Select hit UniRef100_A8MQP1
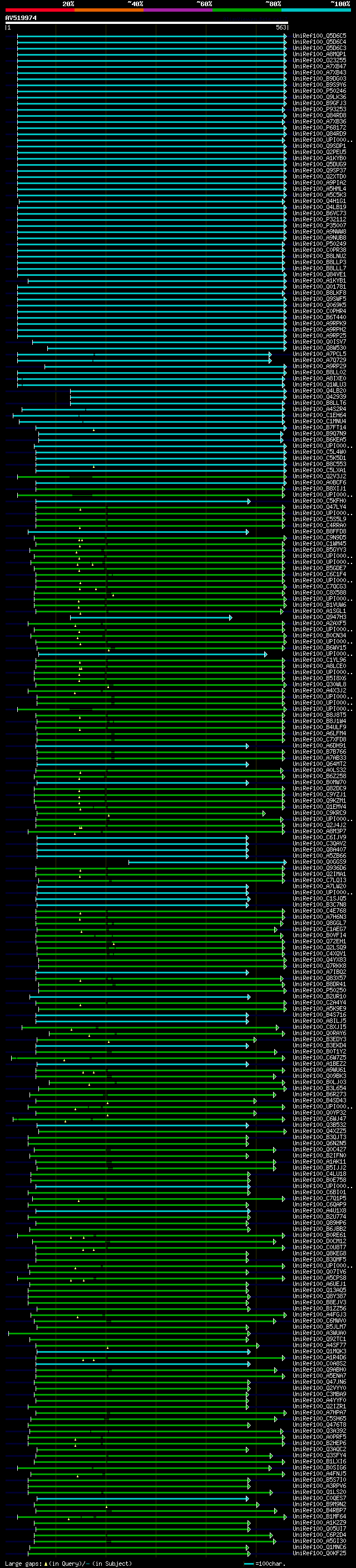 (319, 54)
